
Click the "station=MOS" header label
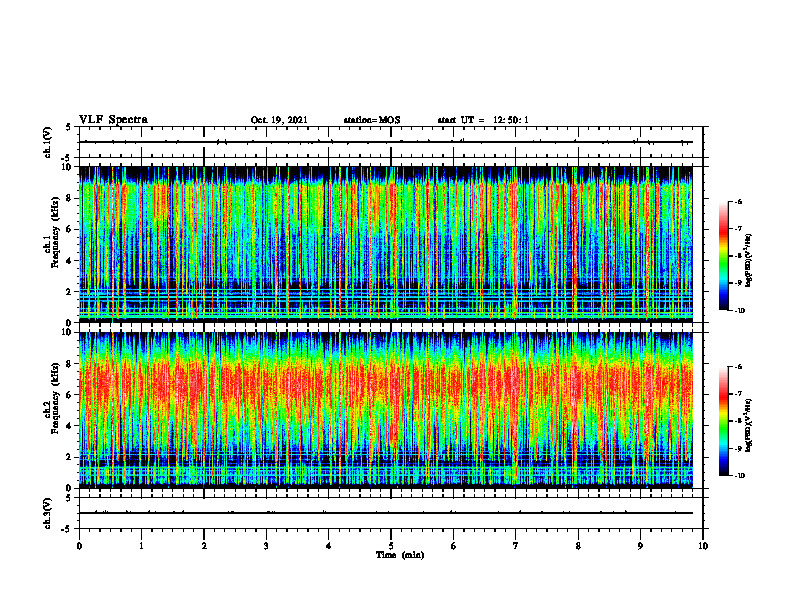[372, 120]
